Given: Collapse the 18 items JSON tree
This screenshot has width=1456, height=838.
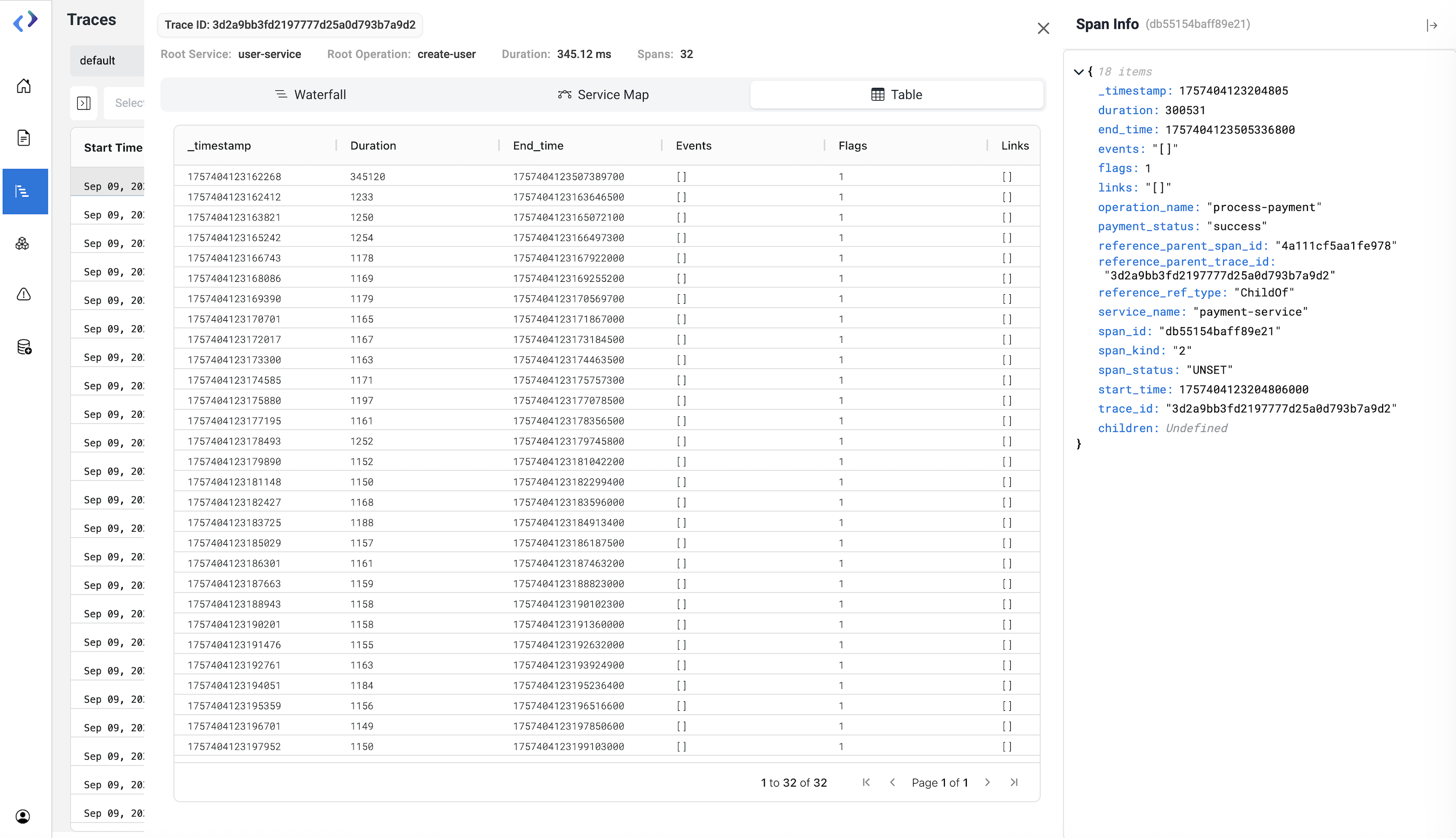Looking at the screenshot, I should [x=1079, y=72].
